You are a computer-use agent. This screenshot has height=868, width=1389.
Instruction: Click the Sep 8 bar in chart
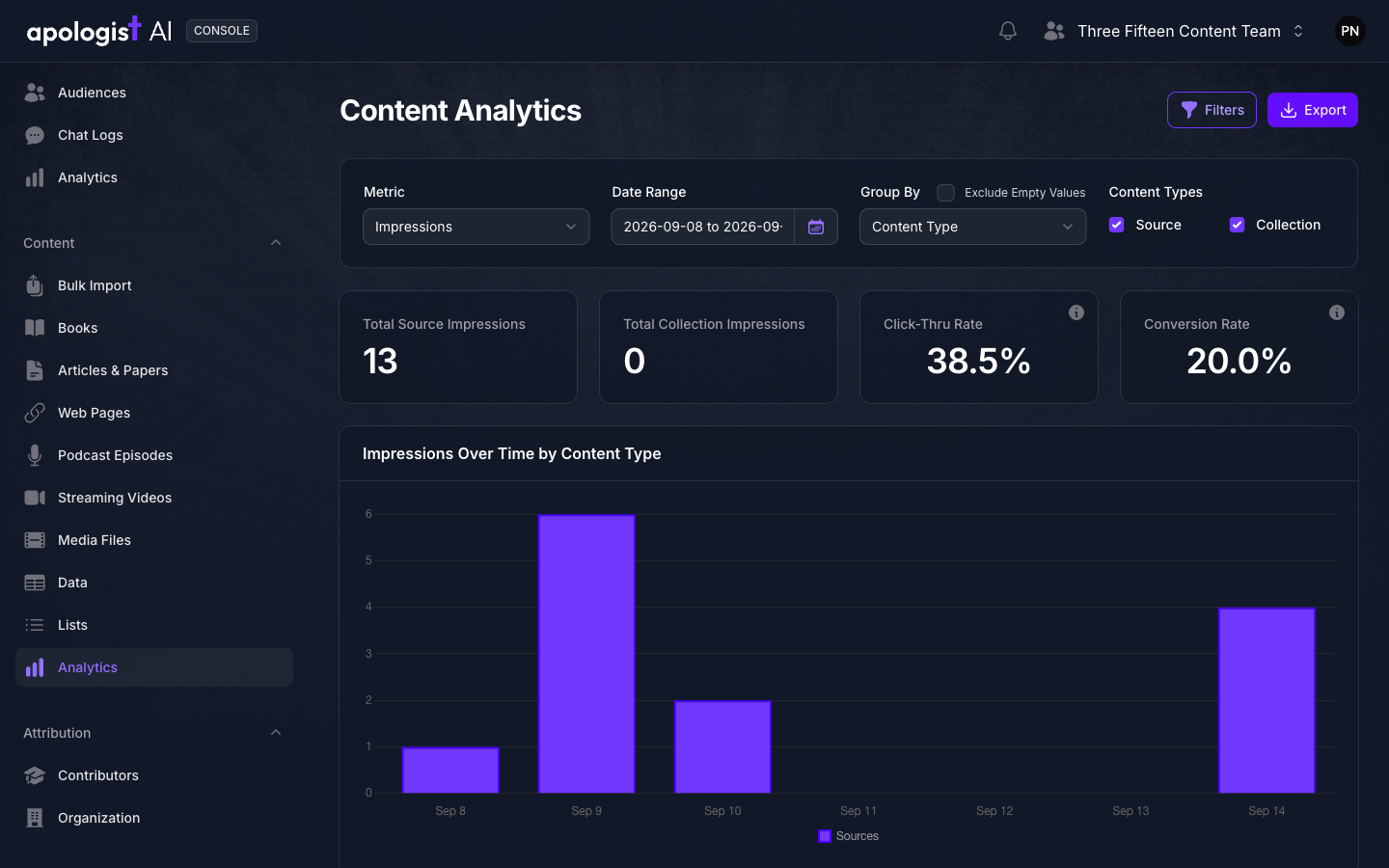pyautogui.click(x=450, y=770)
